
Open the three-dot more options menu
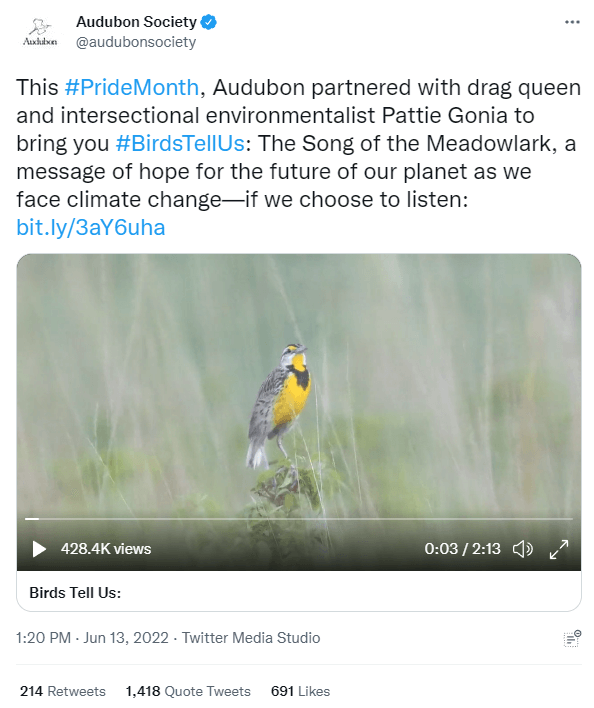click(572, 22)
